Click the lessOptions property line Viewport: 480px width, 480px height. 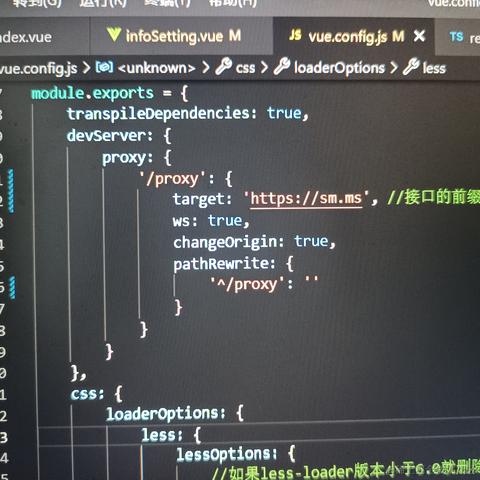[235, 454]
